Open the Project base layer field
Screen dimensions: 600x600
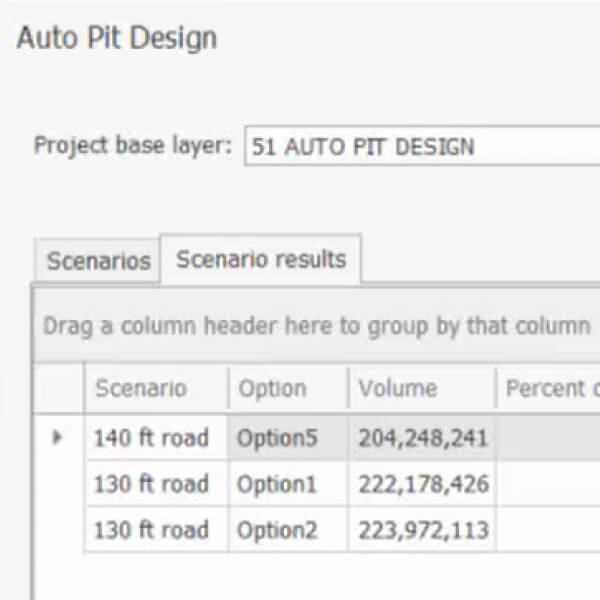(x=422, y=146)
